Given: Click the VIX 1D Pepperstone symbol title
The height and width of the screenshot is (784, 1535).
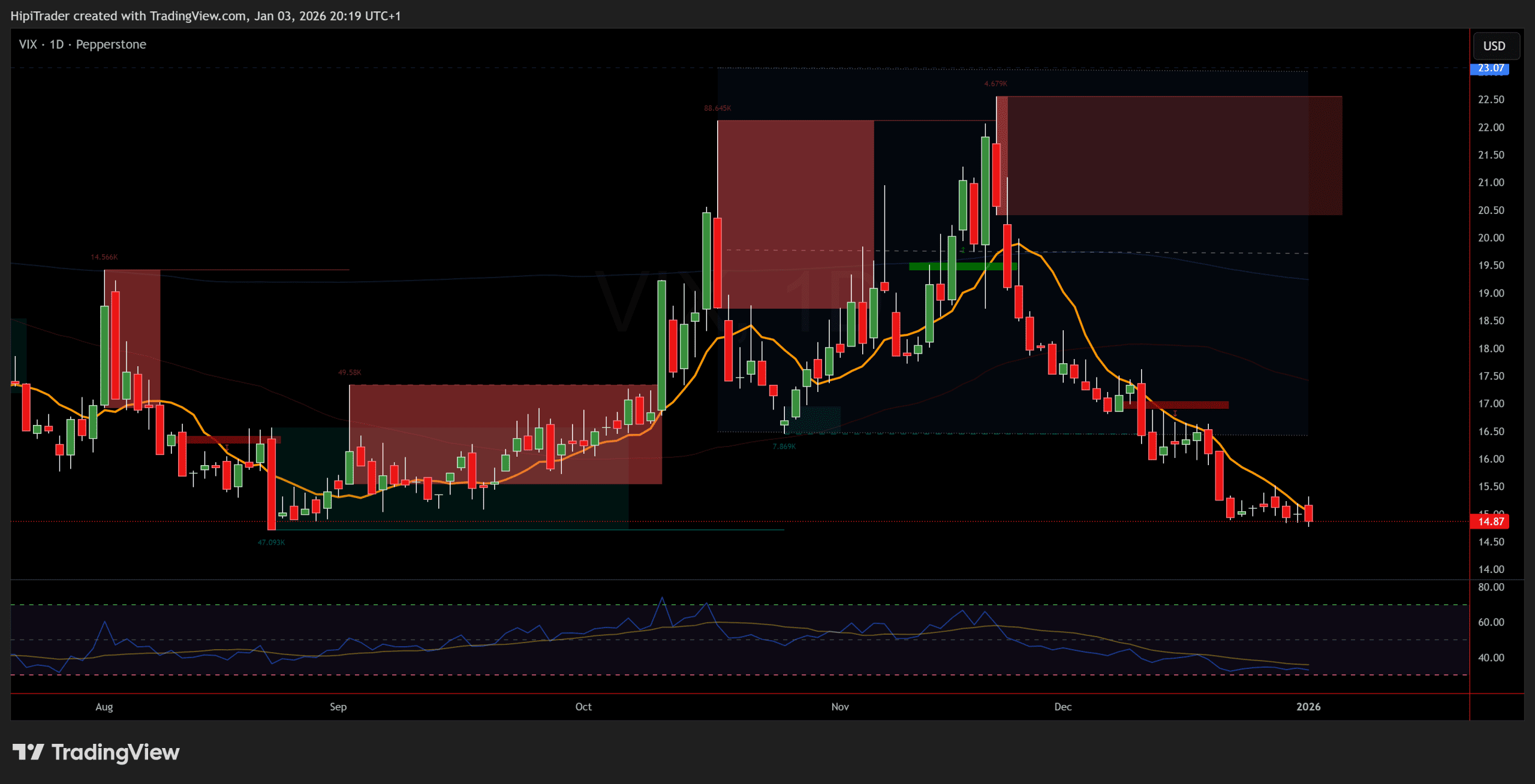Looking at the screenshot, I should point(83,44).
